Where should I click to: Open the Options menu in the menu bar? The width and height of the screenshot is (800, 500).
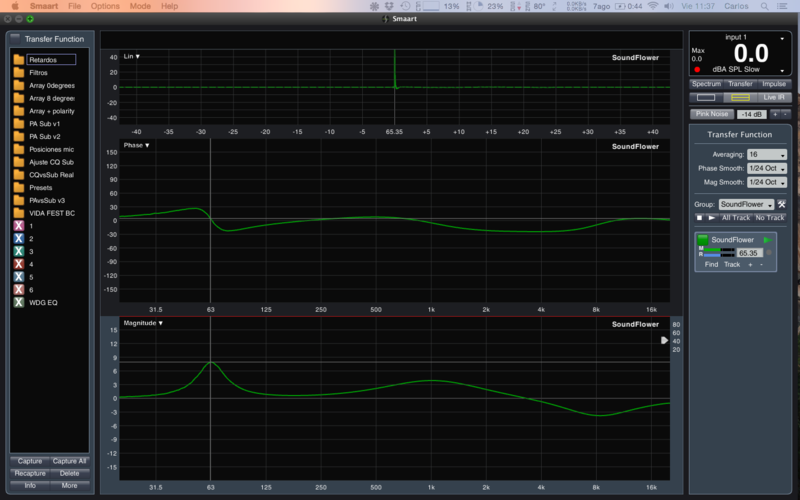(x=105, y=6)
